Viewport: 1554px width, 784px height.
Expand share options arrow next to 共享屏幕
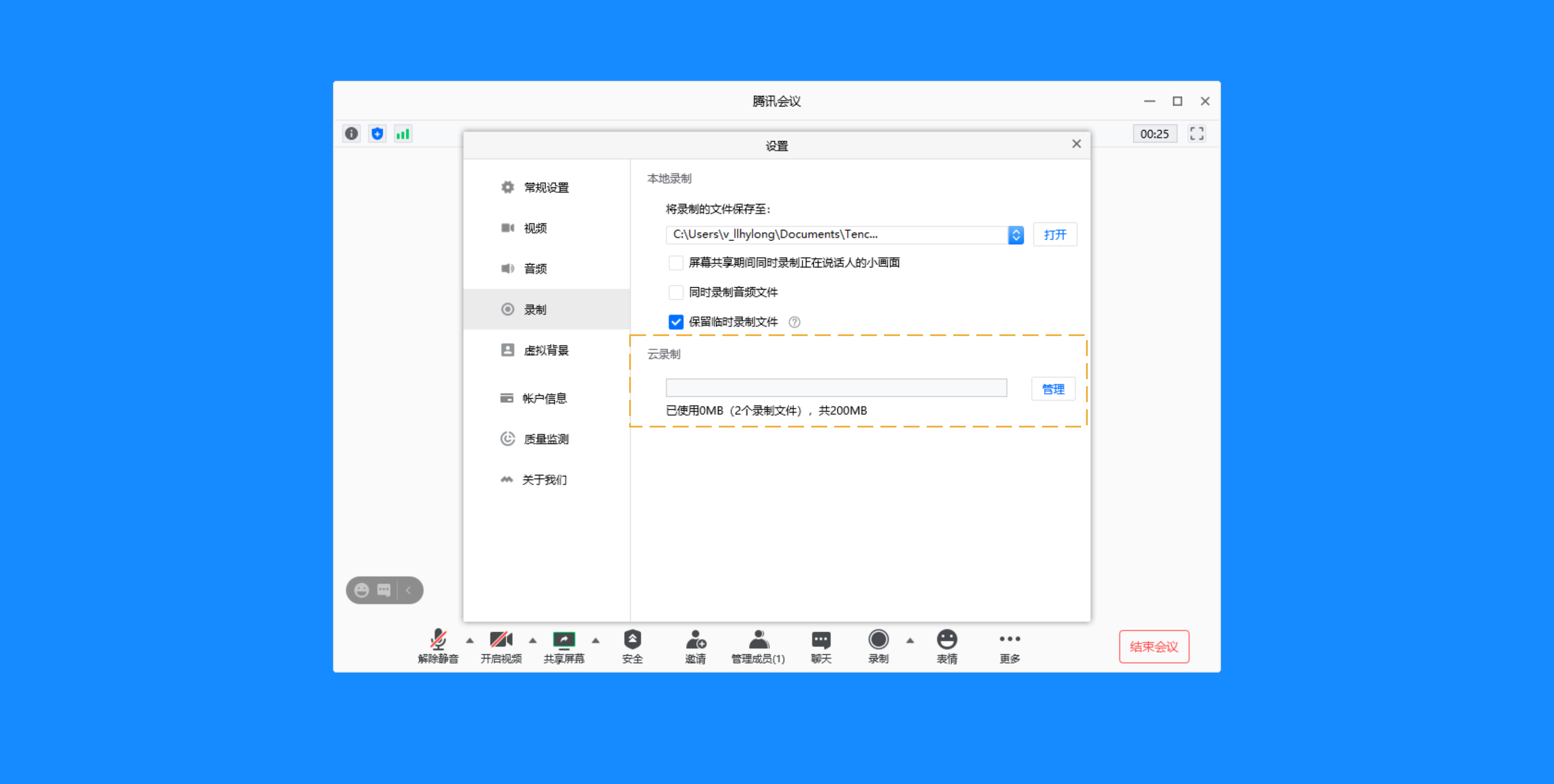point(595,641)
